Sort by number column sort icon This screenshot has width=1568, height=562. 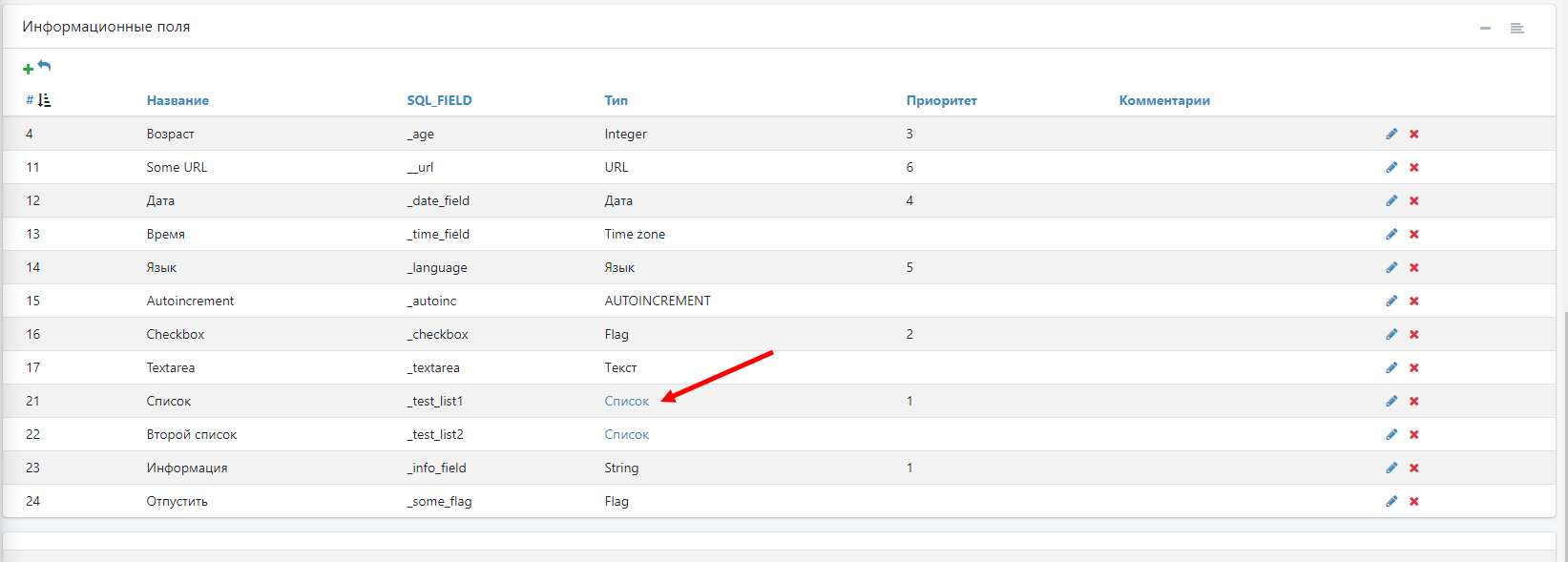[x=44, y=100]
